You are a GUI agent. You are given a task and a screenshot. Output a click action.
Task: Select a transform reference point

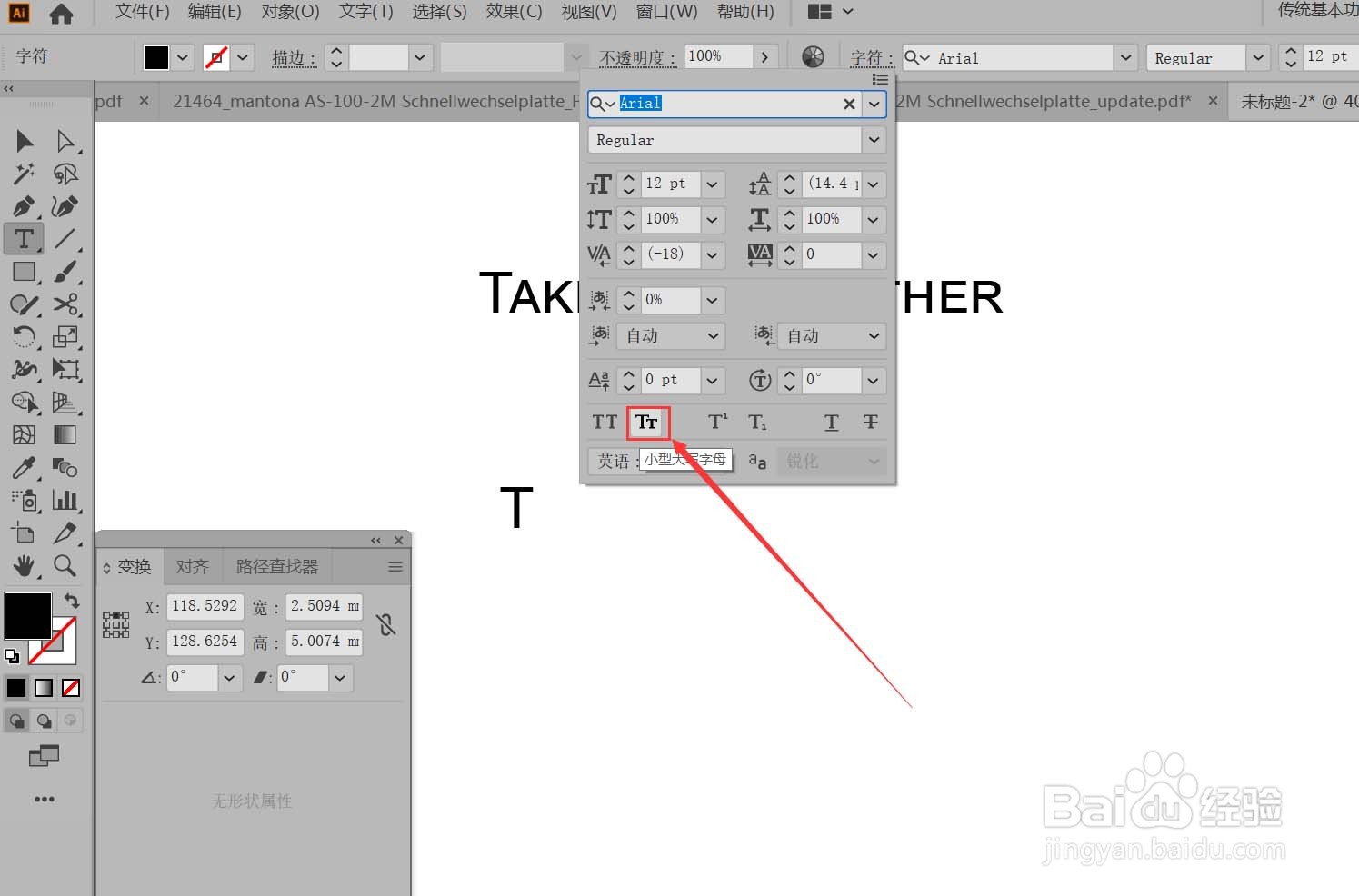(x=116, y=624)
